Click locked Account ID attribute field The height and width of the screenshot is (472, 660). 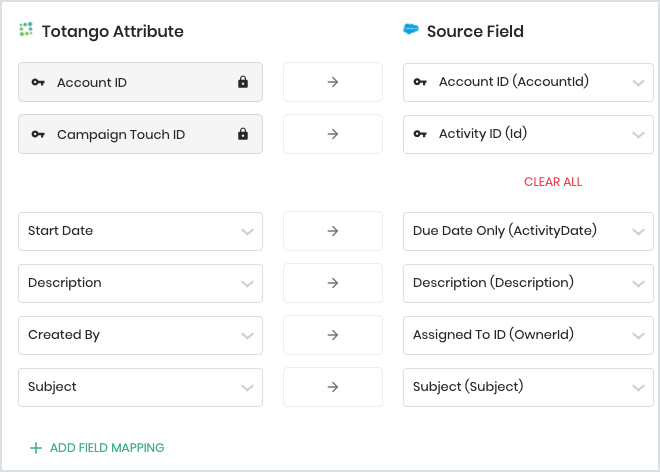pos(141,82)
